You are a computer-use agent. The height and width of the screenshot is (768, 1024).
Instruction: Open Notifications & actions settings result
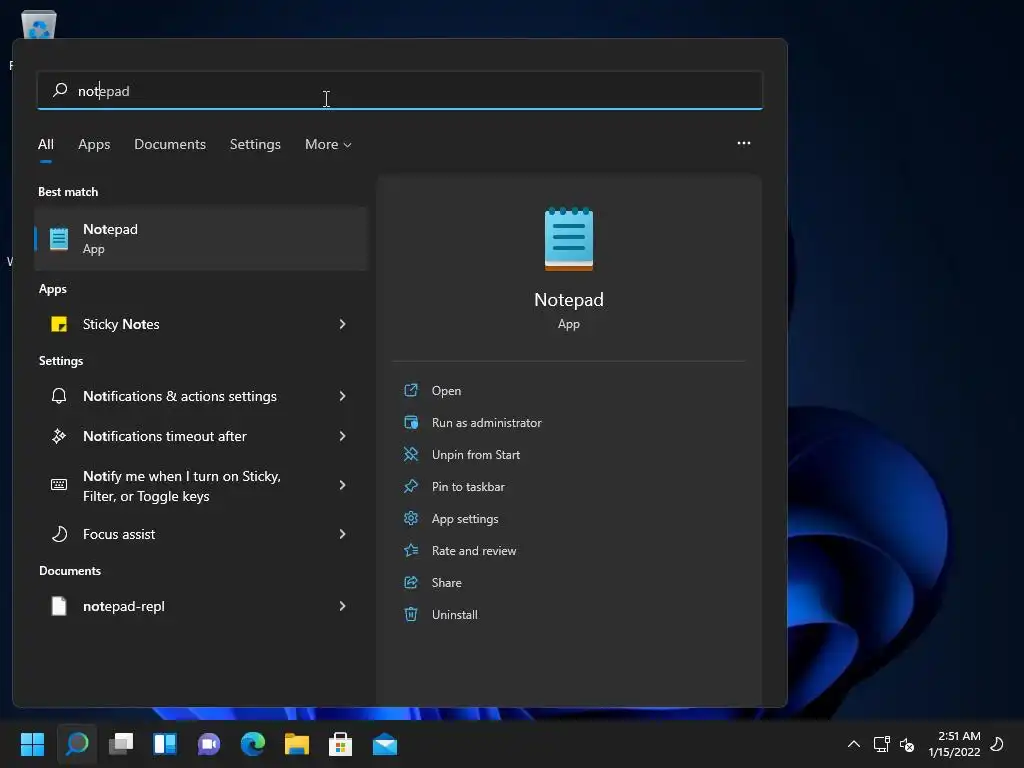click(201, 396)
